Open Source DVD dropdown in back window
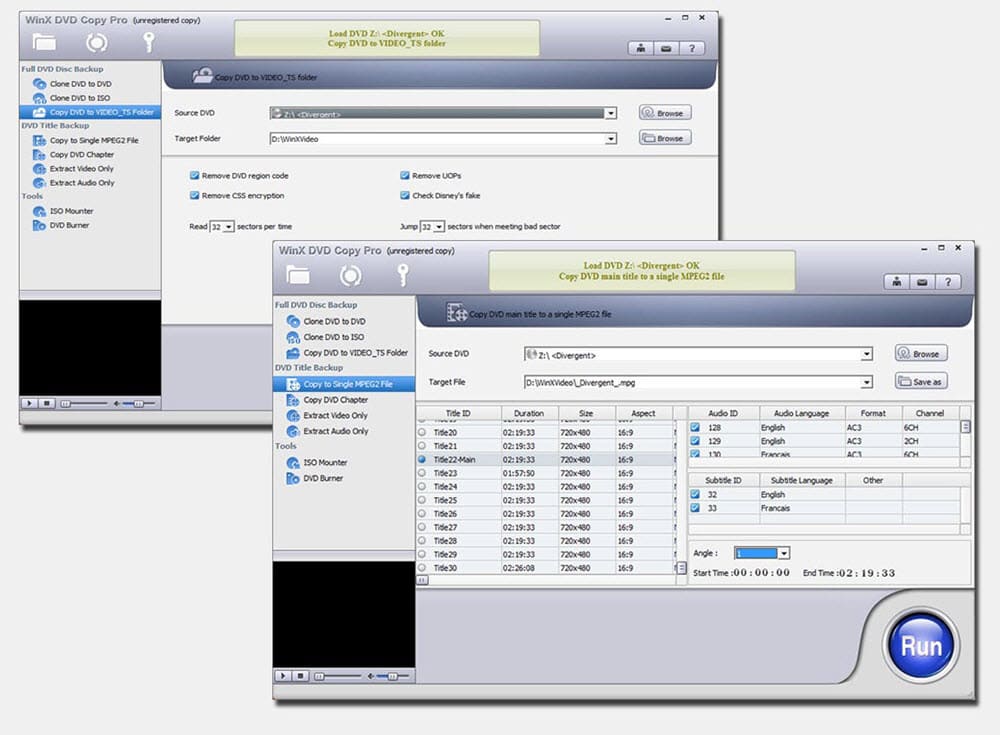The width and height of the screenshot is (1000, 735). pyautogui.click(x=610, y=114)
